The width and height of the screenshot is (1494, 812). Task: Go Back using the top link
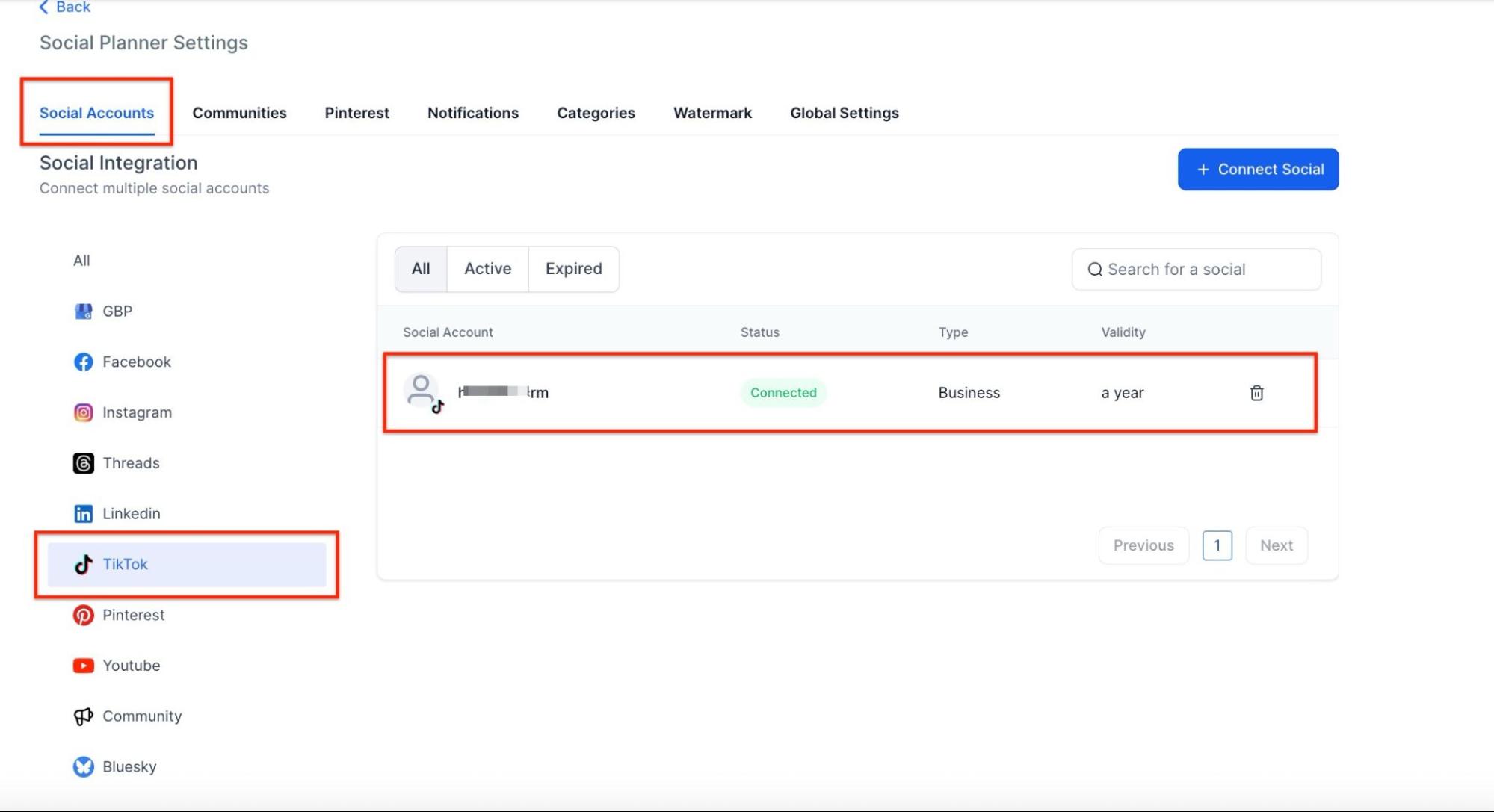pyautogui.click(x=64, y=7)
